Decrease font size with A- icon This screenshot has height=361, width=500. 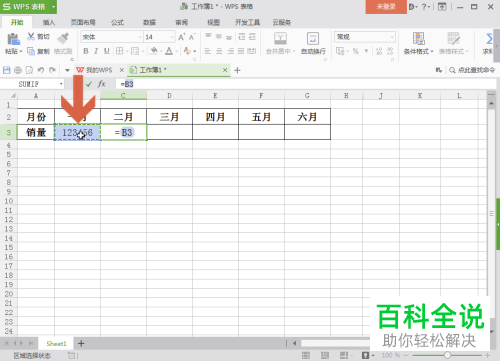coord(192,37)
